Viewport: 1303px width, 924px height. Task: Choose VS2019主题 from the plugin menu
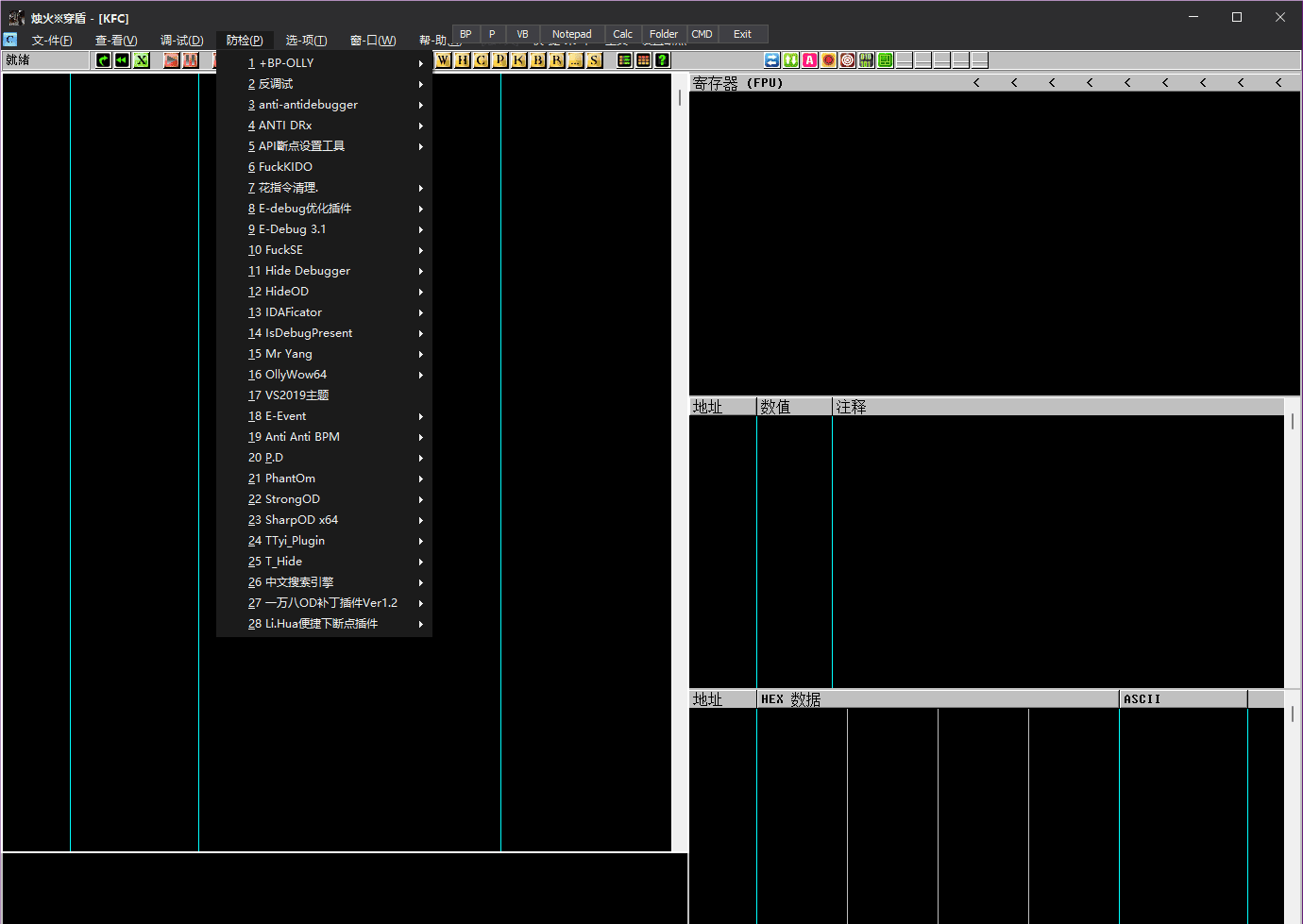(324, 395)
